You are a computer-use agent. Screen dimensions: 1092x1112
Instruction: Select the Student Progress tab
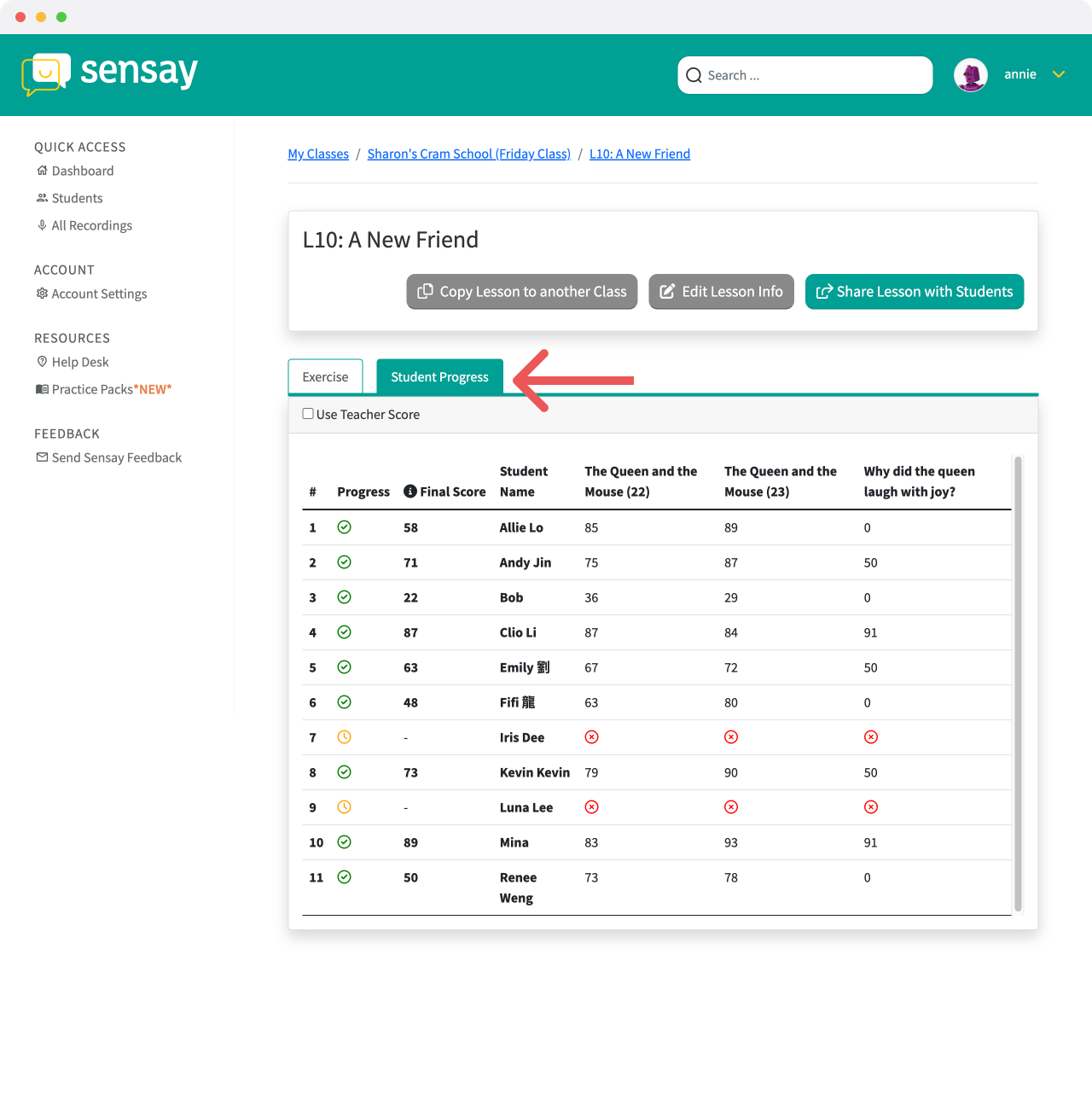[x=440, y=377]
